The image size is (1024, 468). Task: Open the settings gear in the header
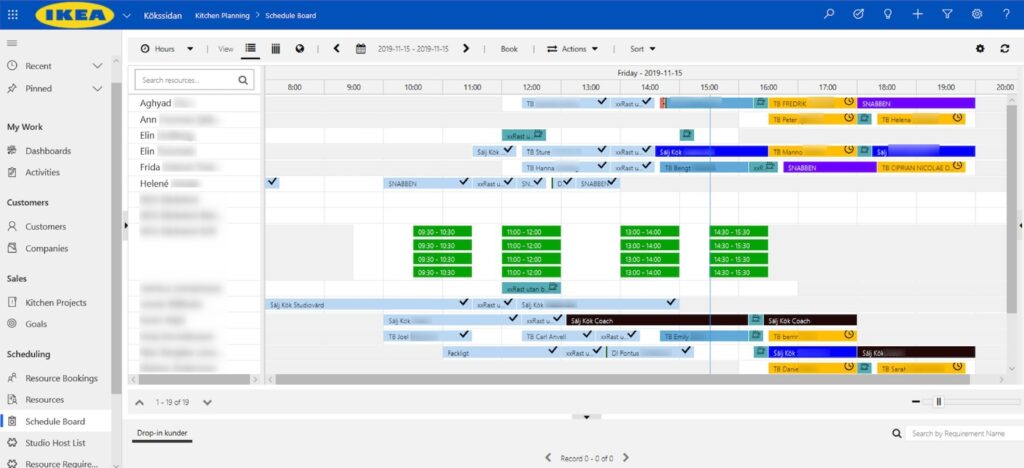pyautogui.click(x=977, y=14)
